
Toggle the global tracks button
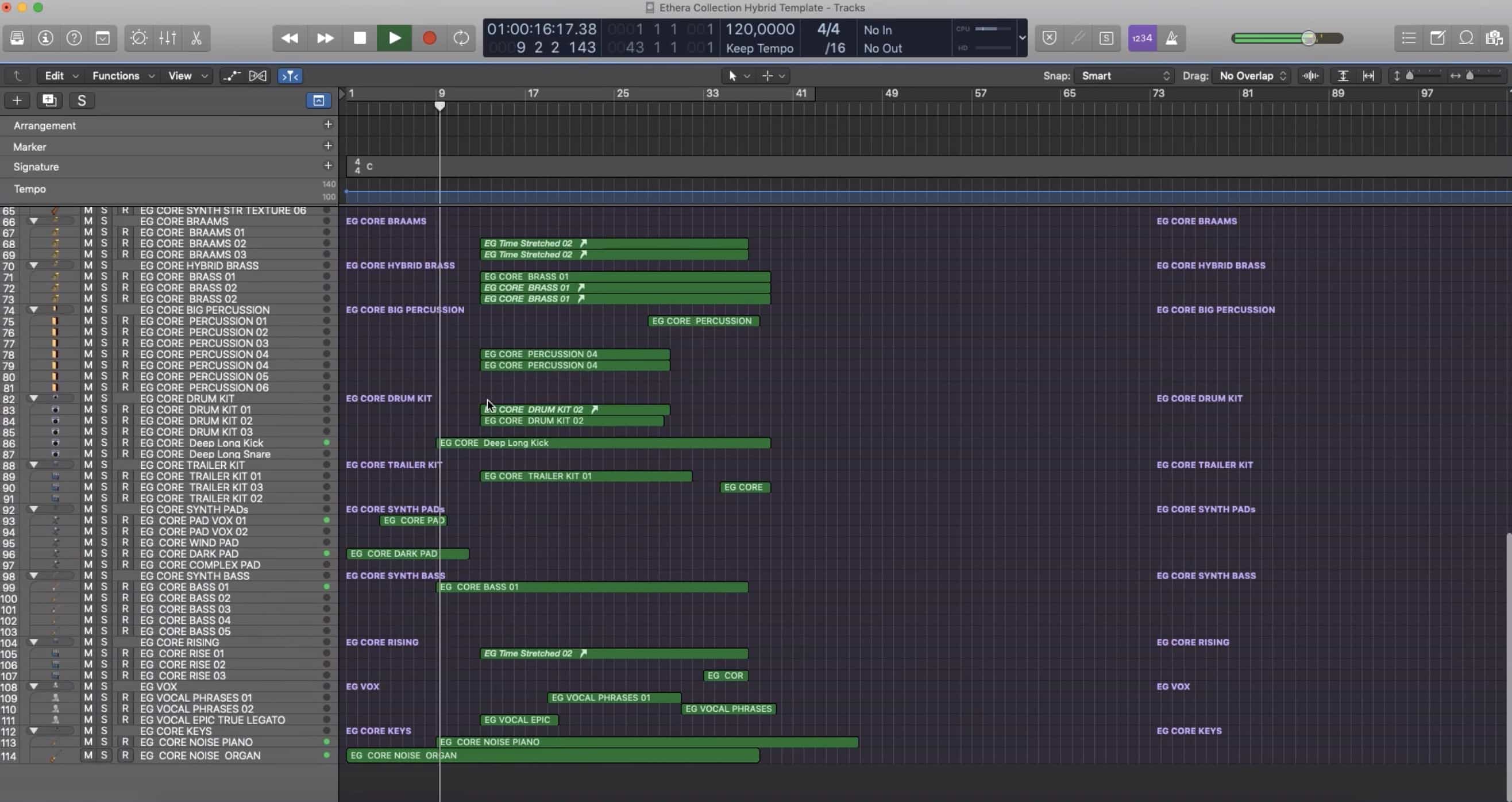318,101
